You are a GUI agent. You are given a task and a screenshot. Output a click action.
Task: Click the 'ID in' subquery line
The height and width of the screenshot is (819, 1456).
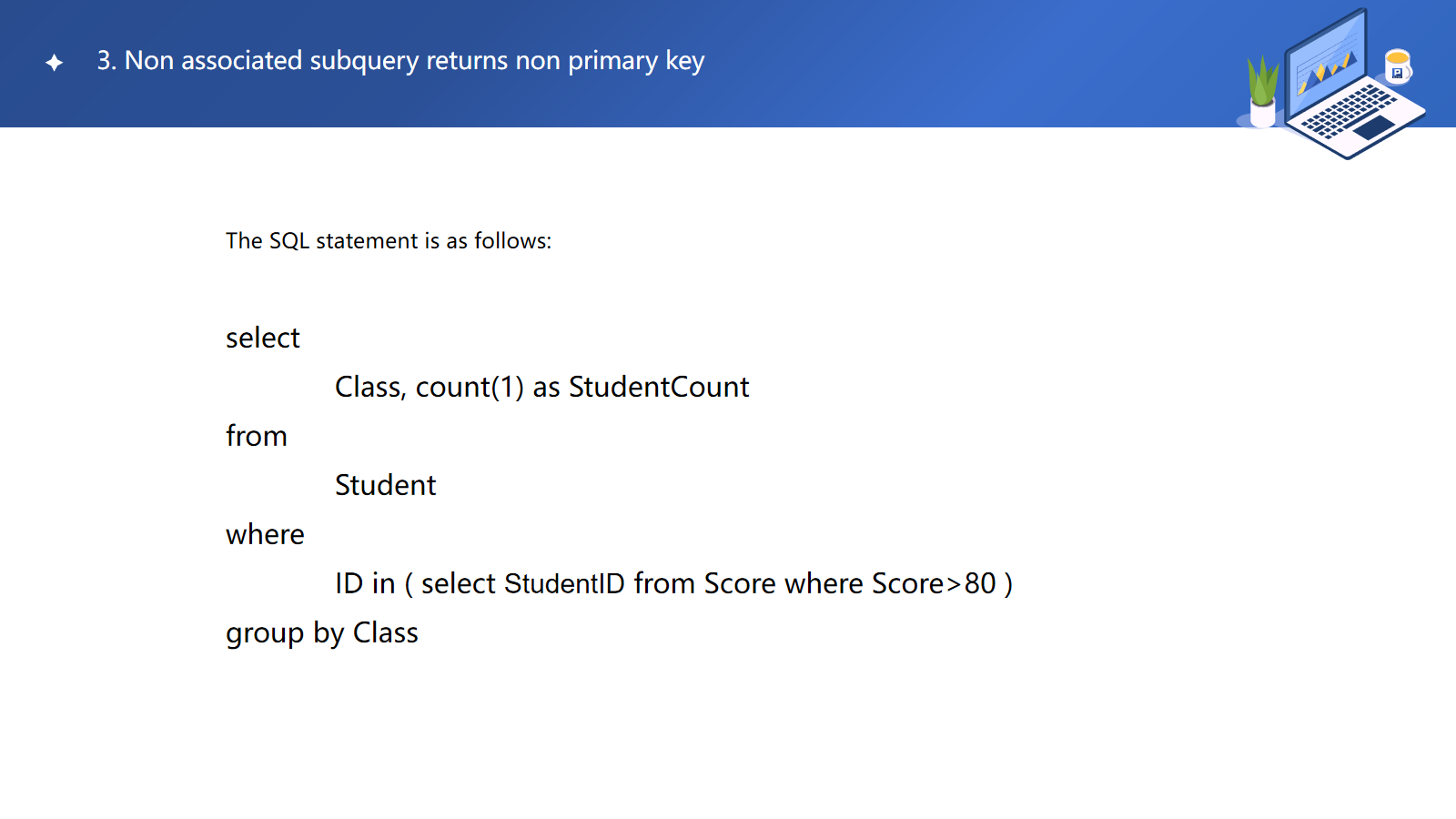click(x=673, y=584)
